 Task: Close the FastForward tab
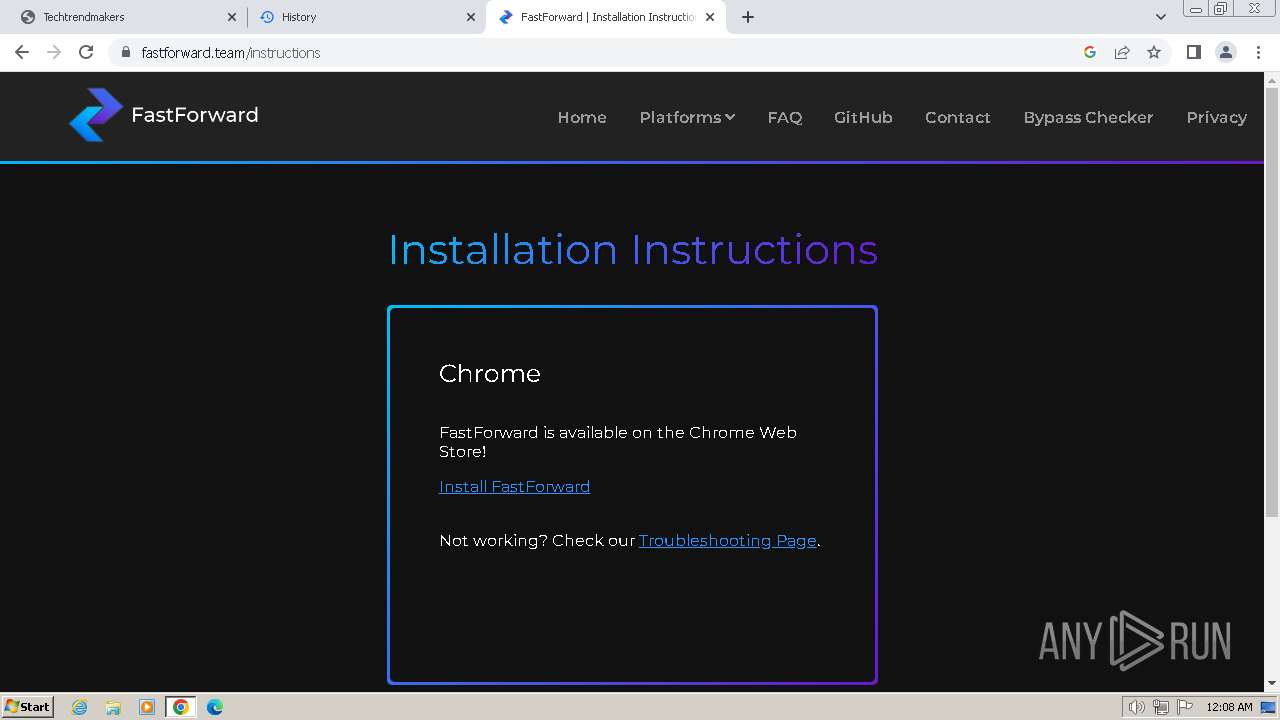pos(711,17)
